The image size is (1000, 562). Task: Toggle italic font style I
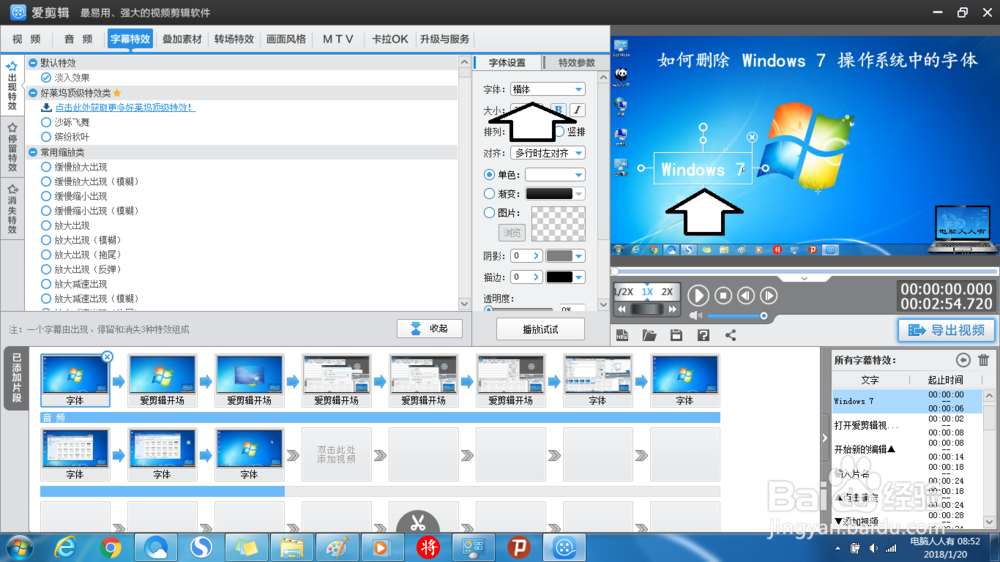pos(577,110)
